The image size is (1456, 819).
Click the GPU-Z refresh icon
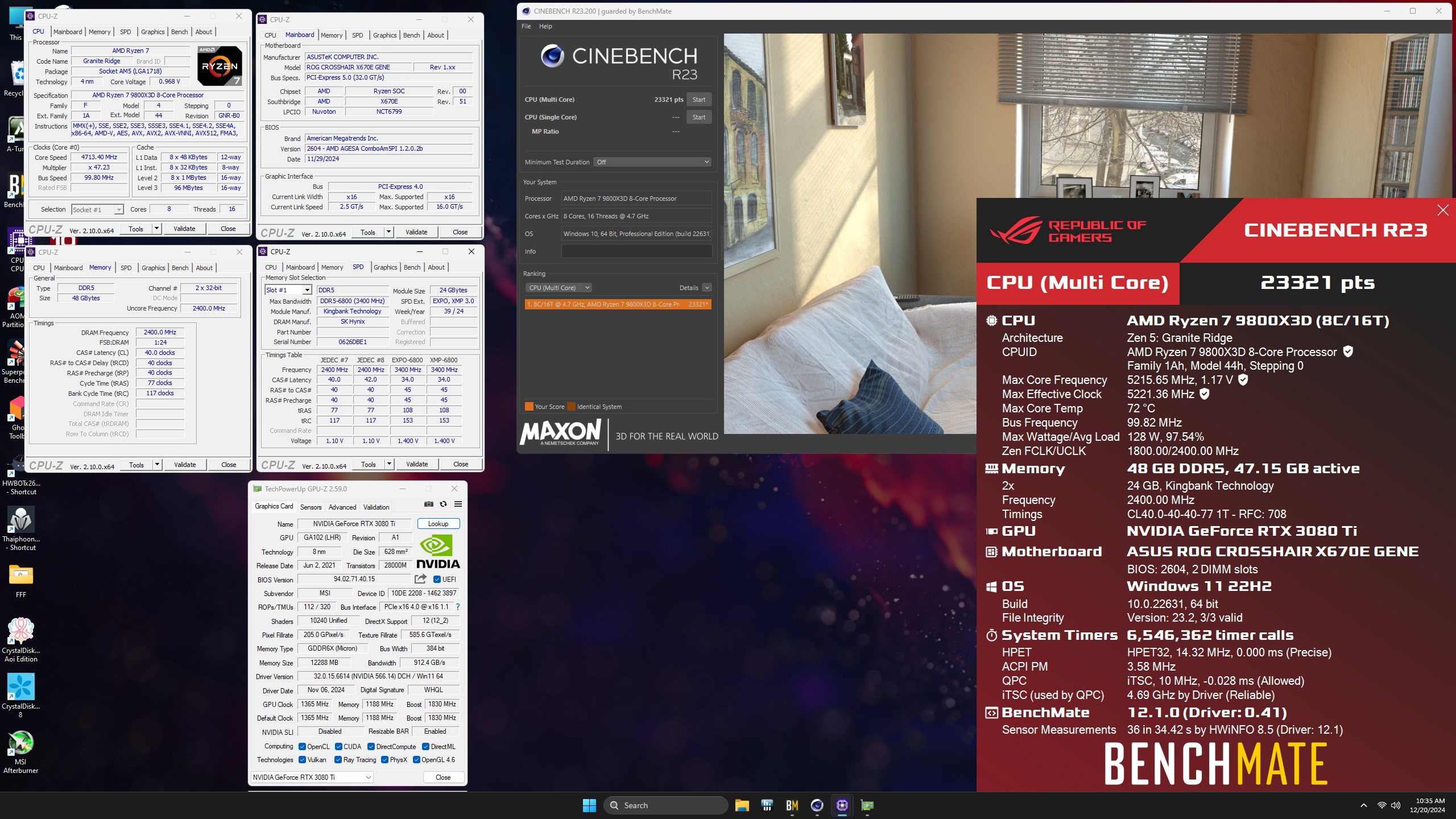click(444, 504)
